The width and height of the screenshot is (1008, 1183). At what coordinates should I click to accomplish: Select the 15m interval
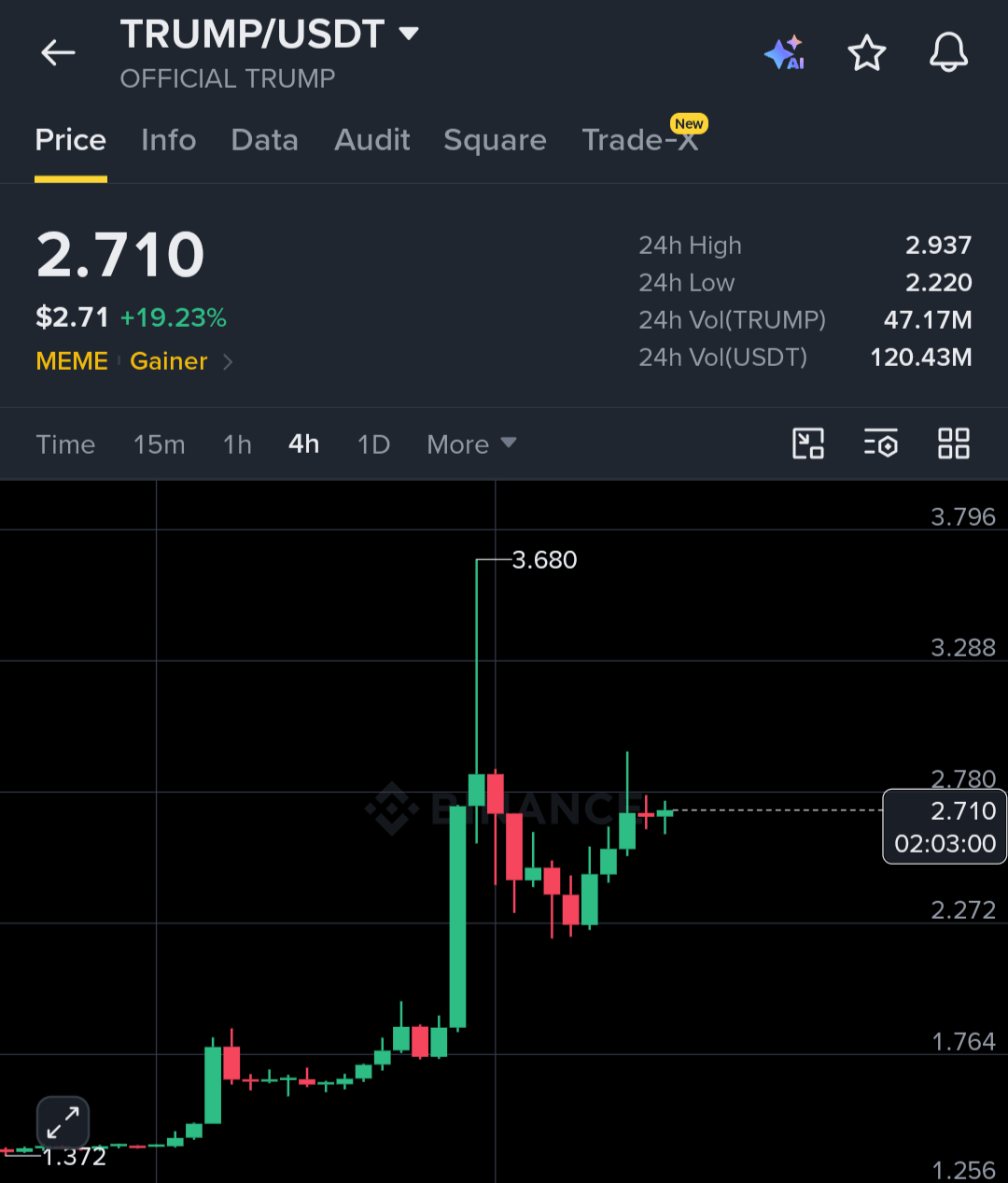click(160, 444)
